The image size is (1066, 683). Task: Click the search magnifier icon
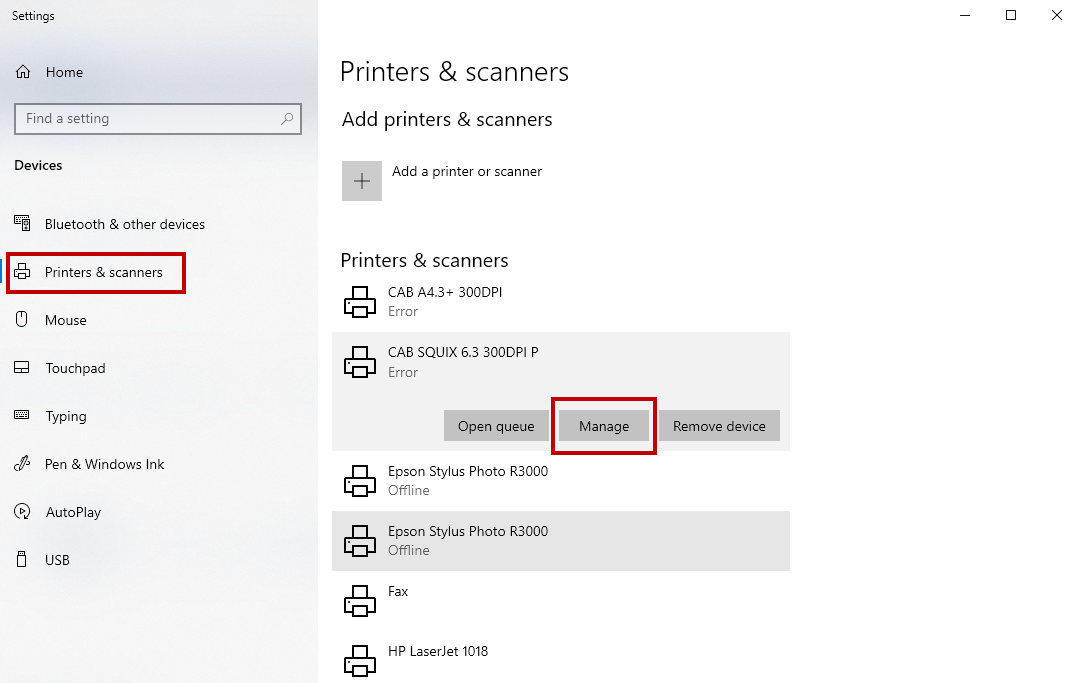(287, 119)
